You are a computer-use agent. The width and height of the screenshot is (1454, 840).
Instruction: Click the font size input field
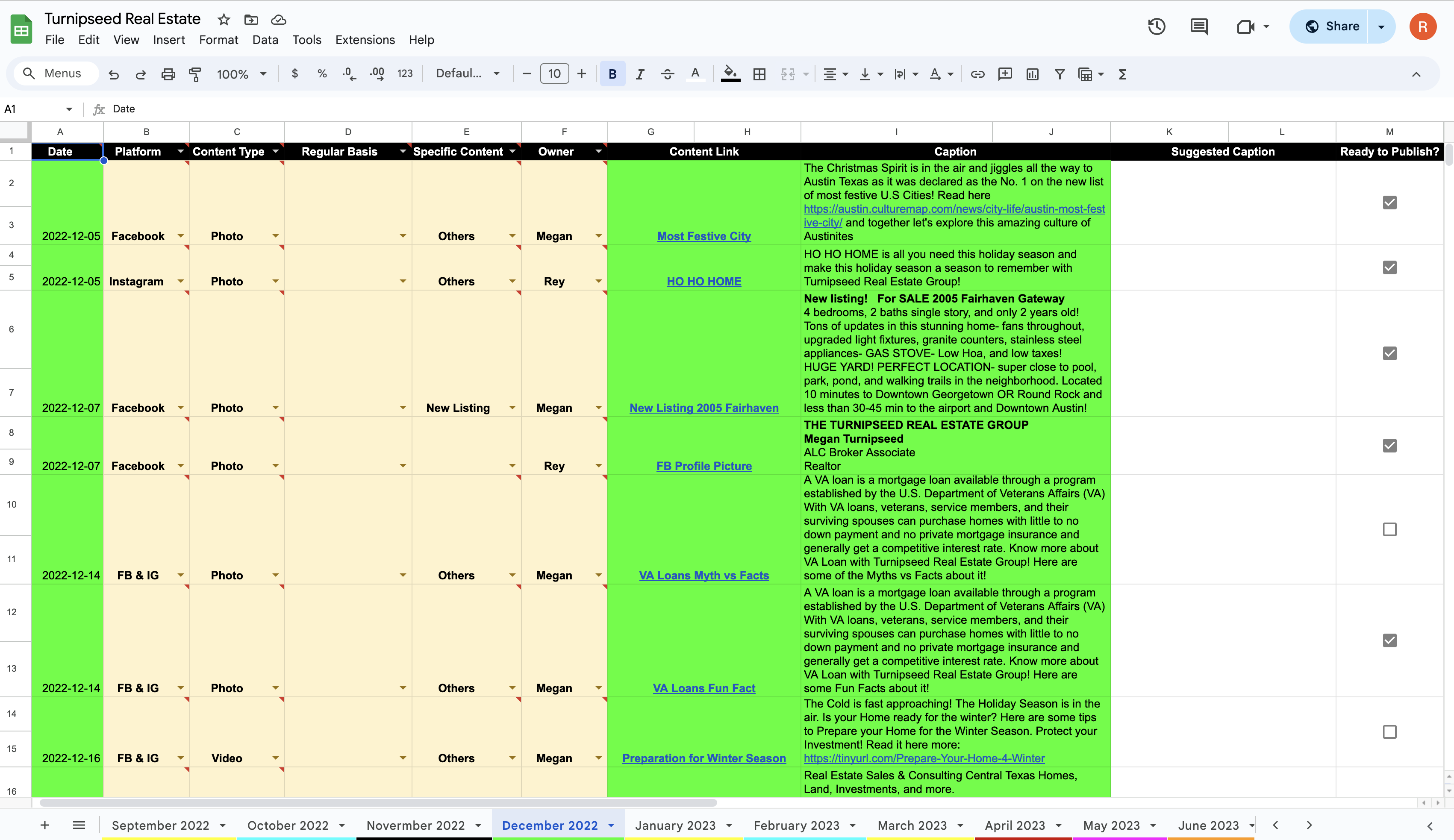554,74
